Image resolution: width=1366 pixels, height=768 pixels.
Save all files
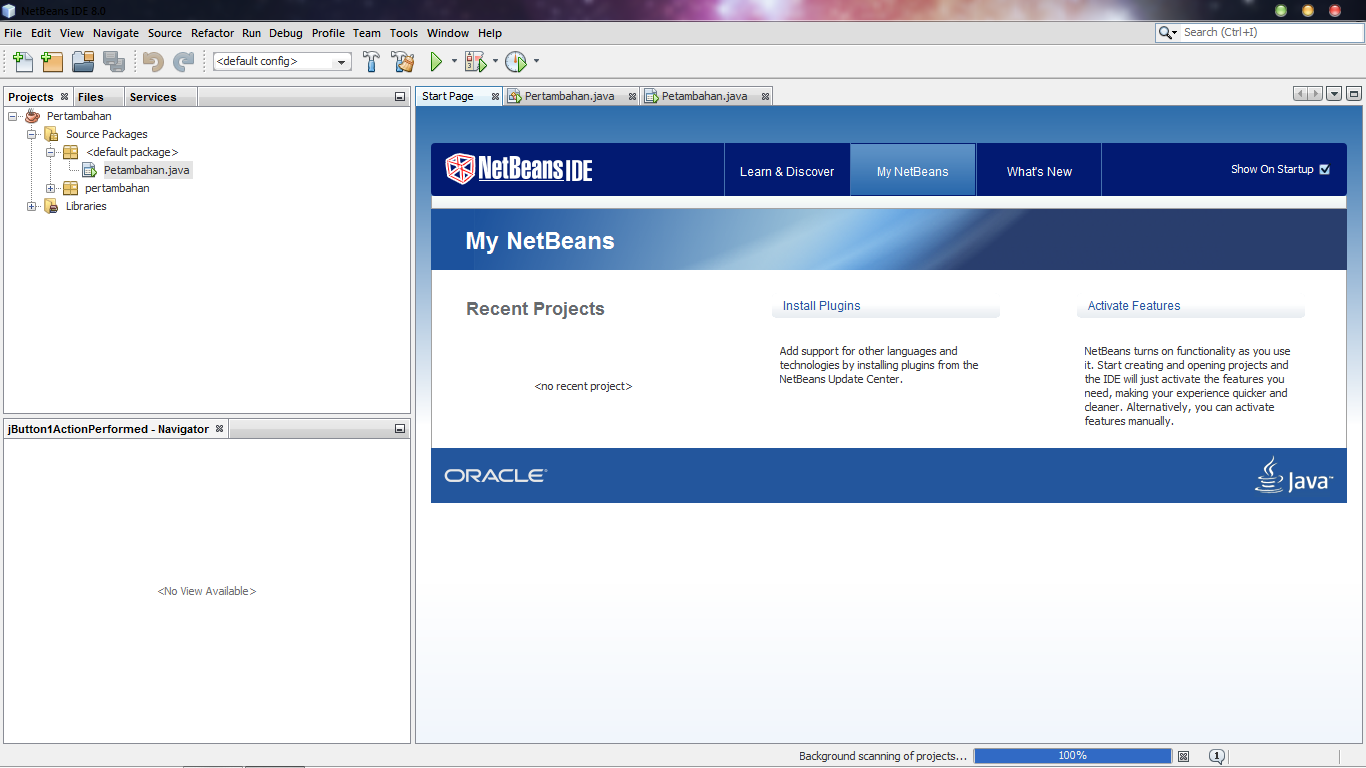click(x=114, y=61)
